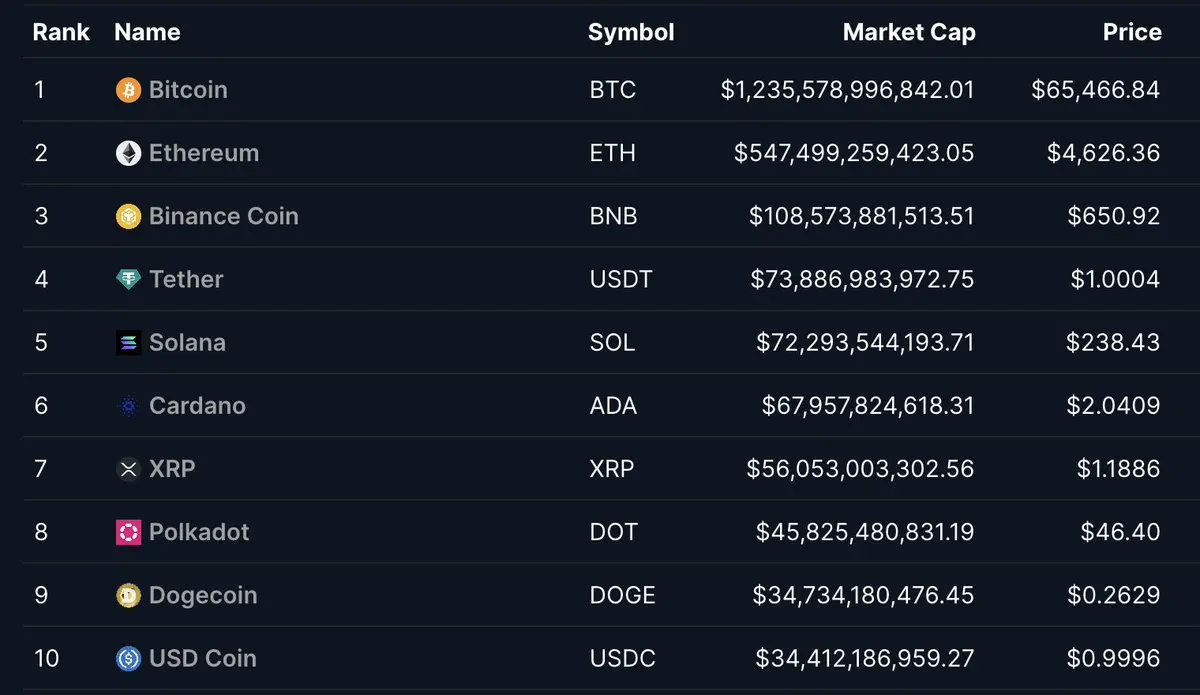Sort table by Rank column header

[x=61, y=32]
